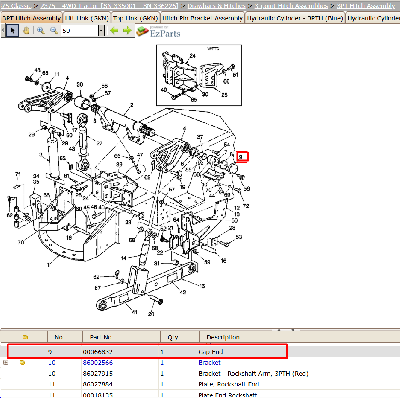400x398 pixels.
Task: Click callout 27 in the diagram
Action: pos(200,137)
